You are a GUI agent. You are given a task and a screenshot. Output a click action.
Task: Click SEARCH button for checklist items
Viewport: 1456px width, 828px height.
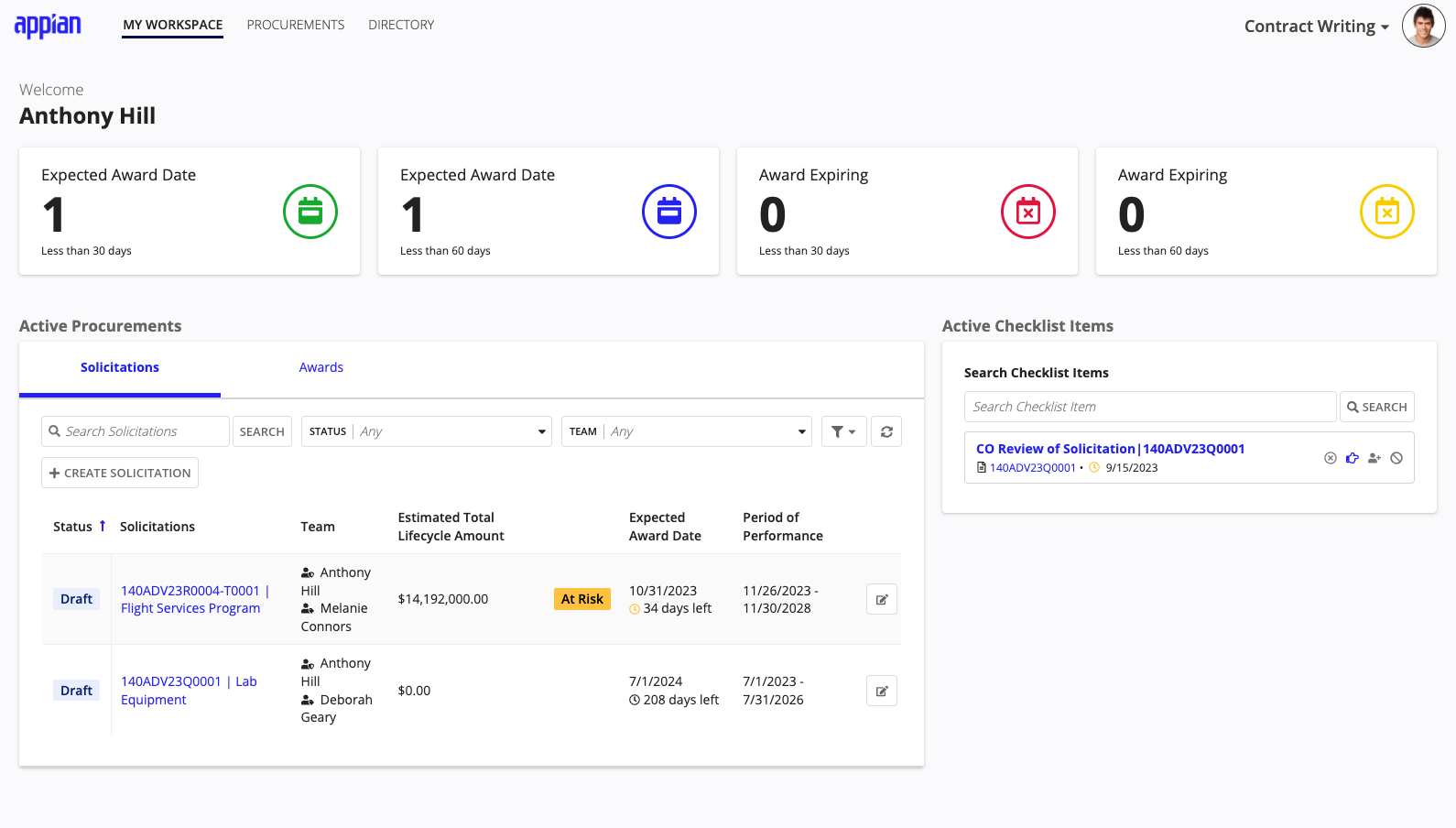[x=1377, y=407]
